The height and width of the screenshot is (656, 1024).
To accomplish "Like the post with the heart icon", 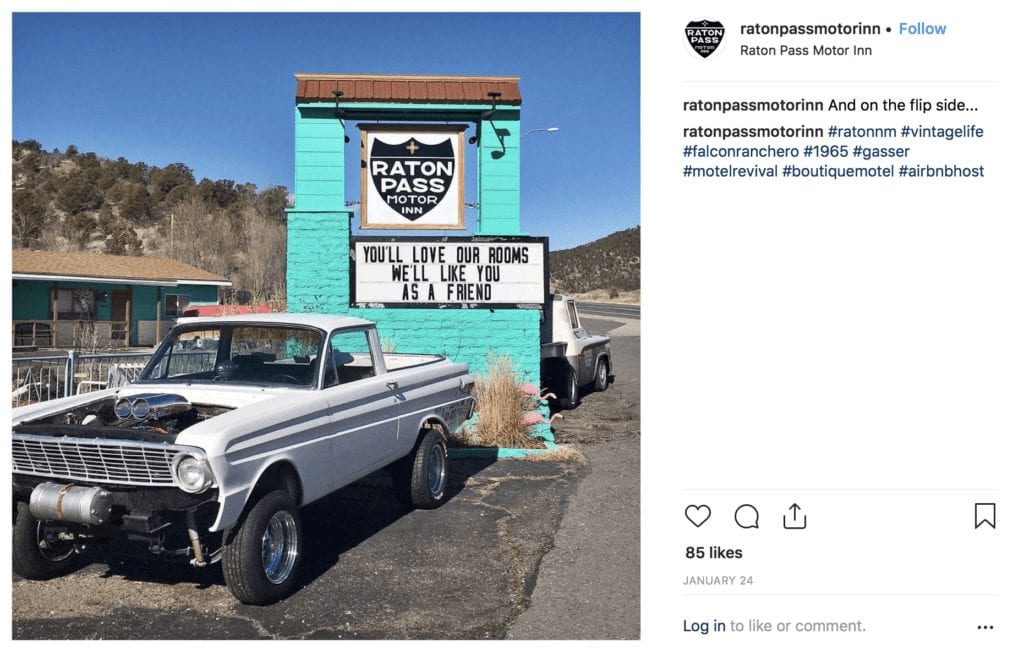I will (x=697, y=516).
